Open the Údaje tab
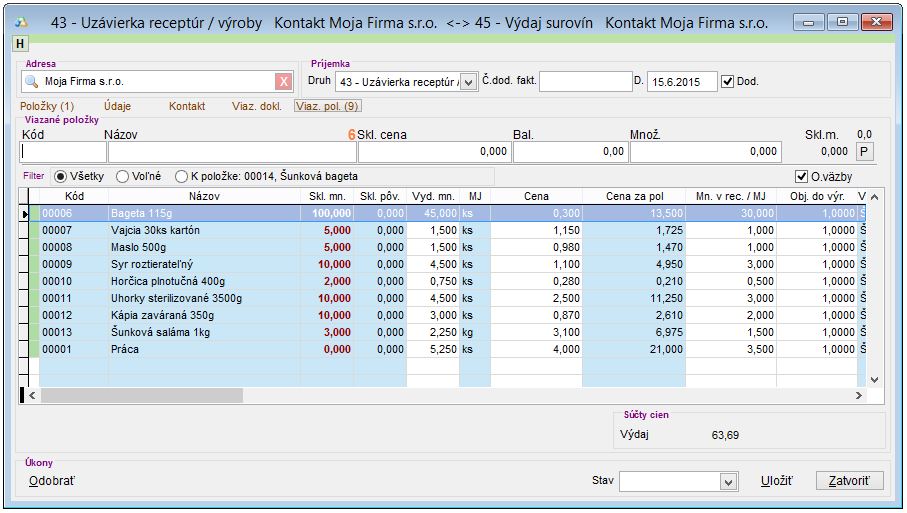Image resolution: width=907 pixels, height=513 pixels. click(x=117, y=106)
